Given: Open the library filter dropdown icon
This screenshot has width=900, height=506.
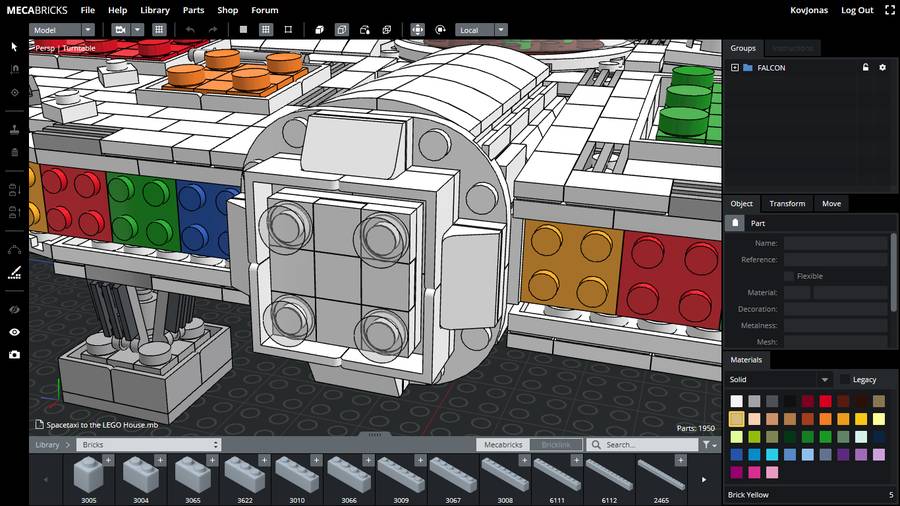Looking at the screenshot, I should click(x=710, y=445).
